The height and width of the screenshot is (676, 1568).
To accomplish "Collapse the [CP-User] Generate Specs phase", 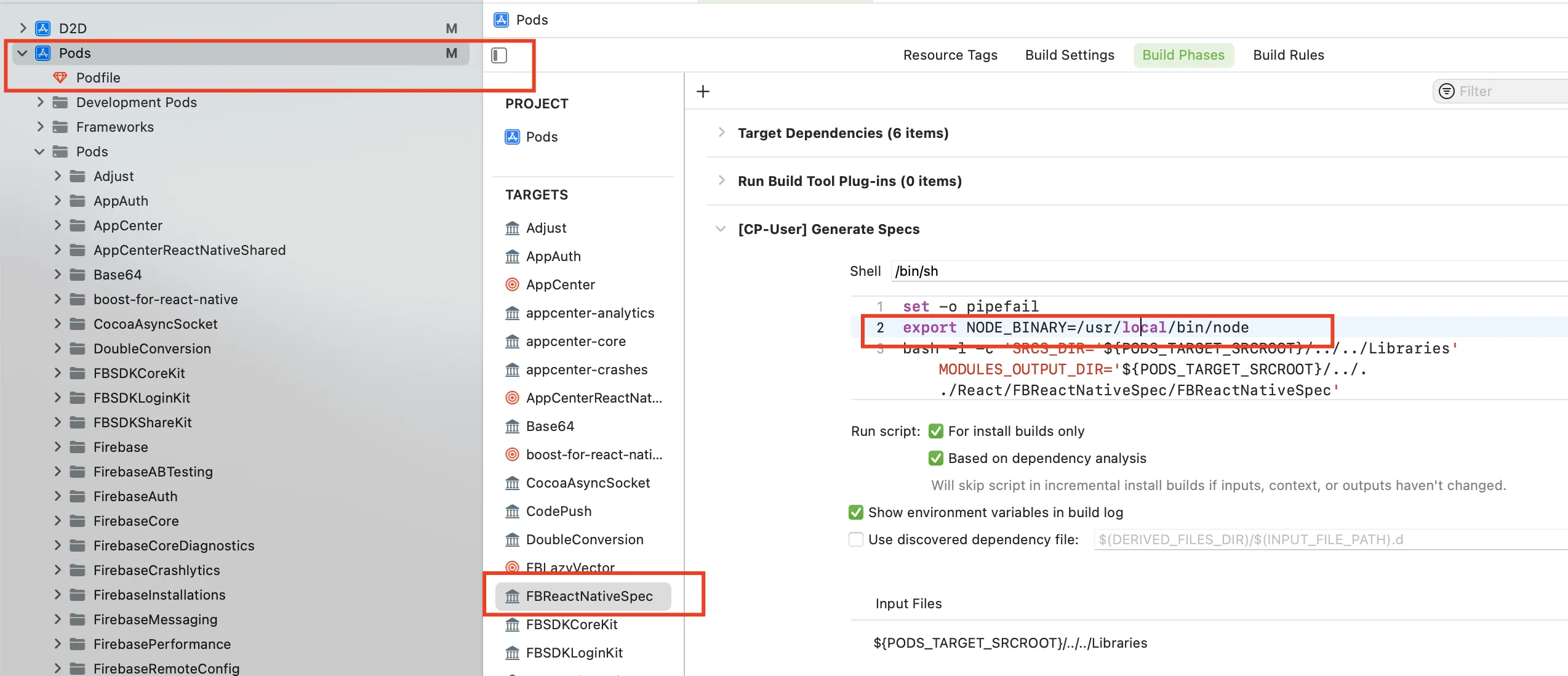I will coord(721,229).
